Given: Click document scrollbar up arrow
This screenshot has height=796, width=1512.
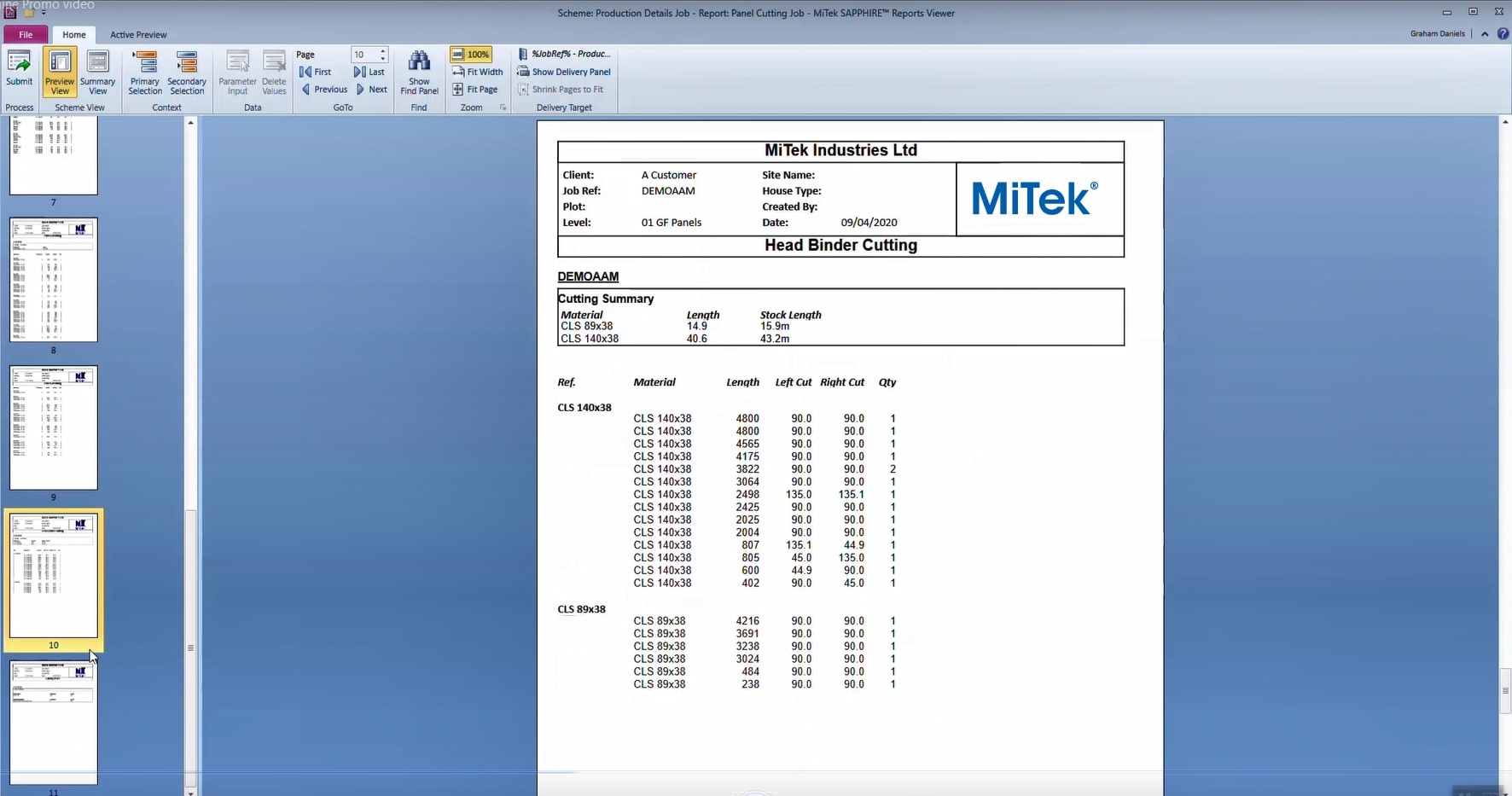Looking at the screenshot, I should [x=1505, y=123].
